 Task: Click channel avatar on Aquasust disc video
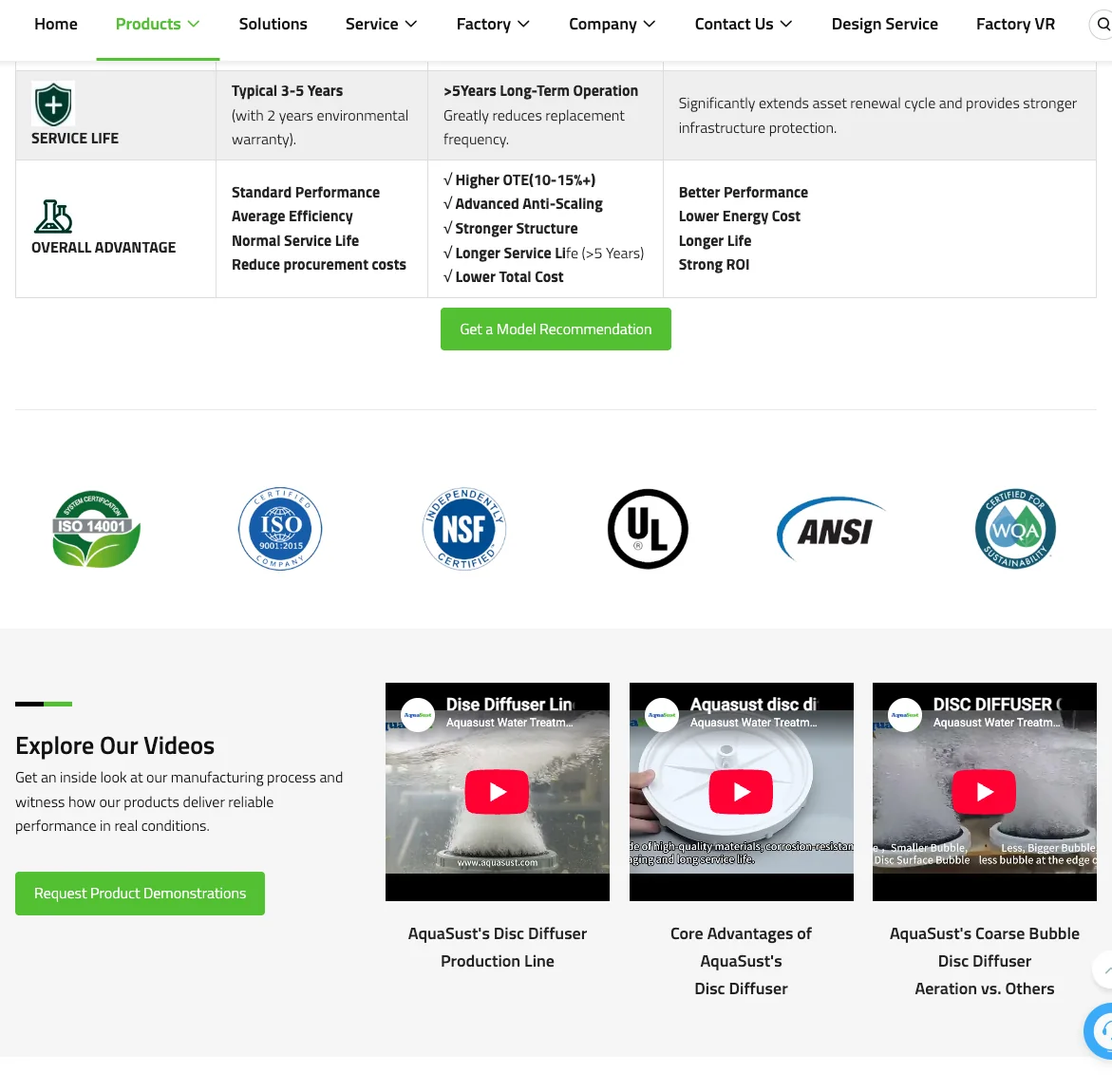tap(662, 715)
